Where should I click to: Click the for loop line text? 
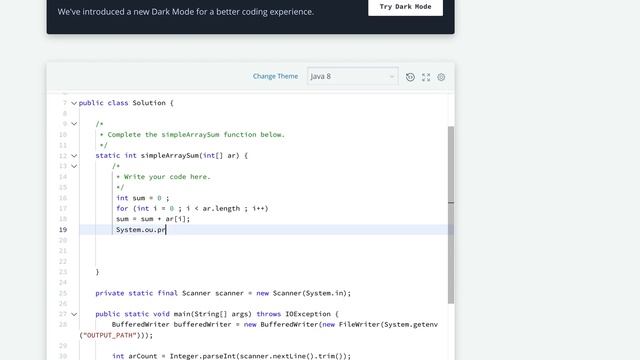[192, 209]
